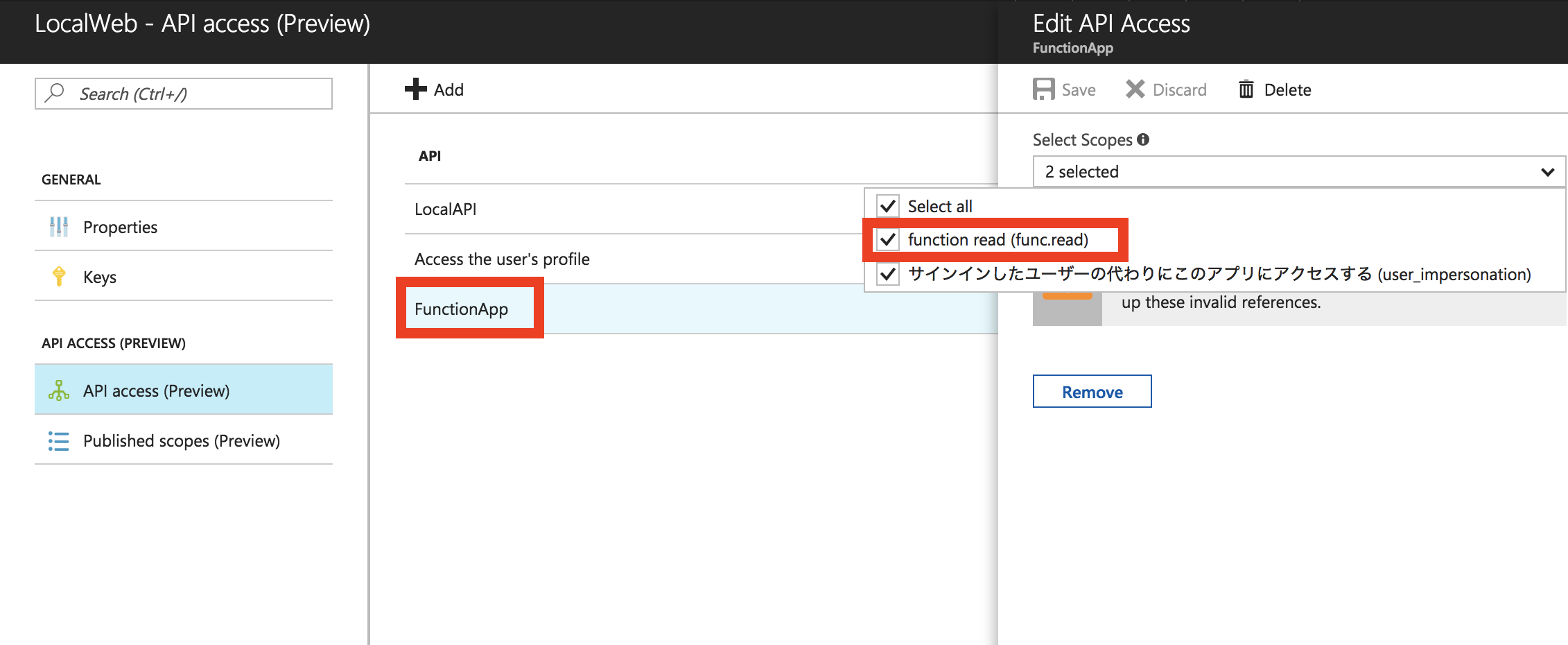Click the API column header
This screenshot has width=1568, height=645.
pyautogui.click(x=430, y=156)
